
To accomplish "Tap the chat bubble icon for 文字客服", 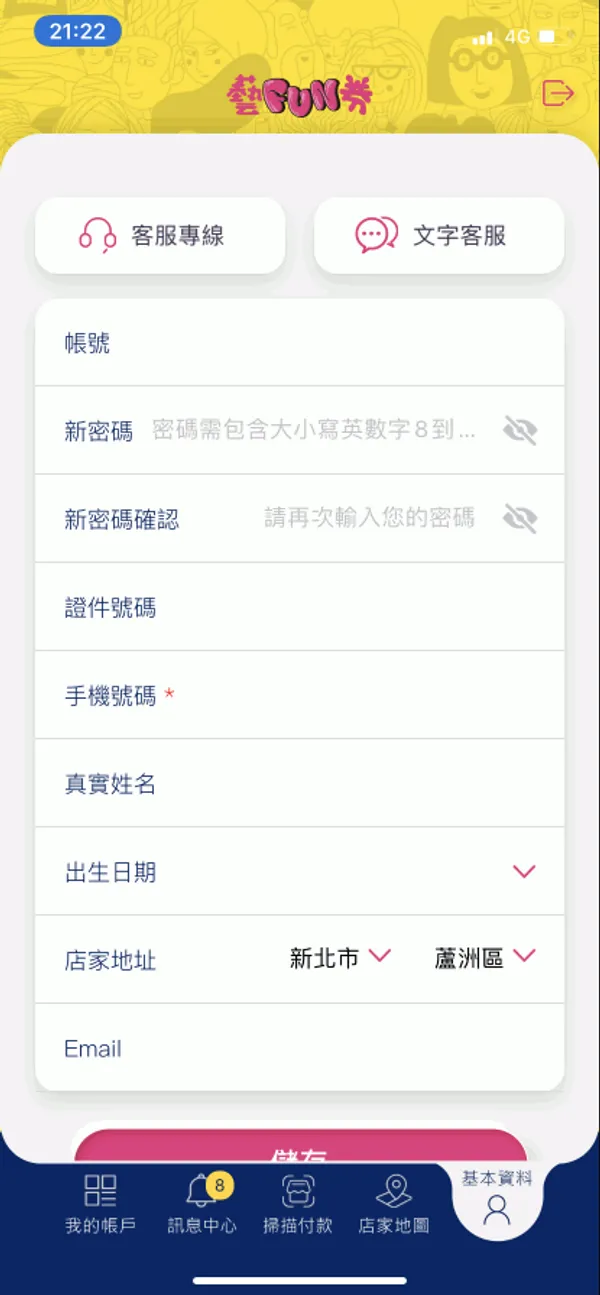I will (376, 236).
